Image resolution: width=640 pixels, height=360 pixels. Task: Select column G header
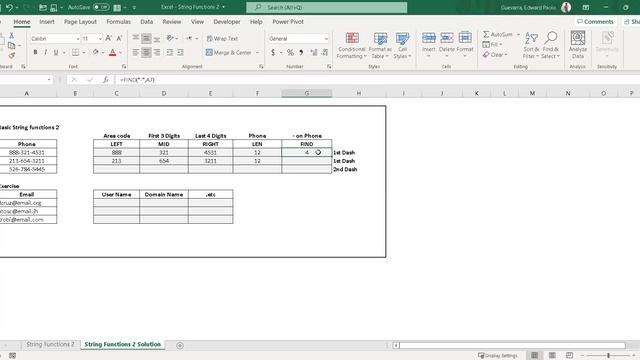307,93
